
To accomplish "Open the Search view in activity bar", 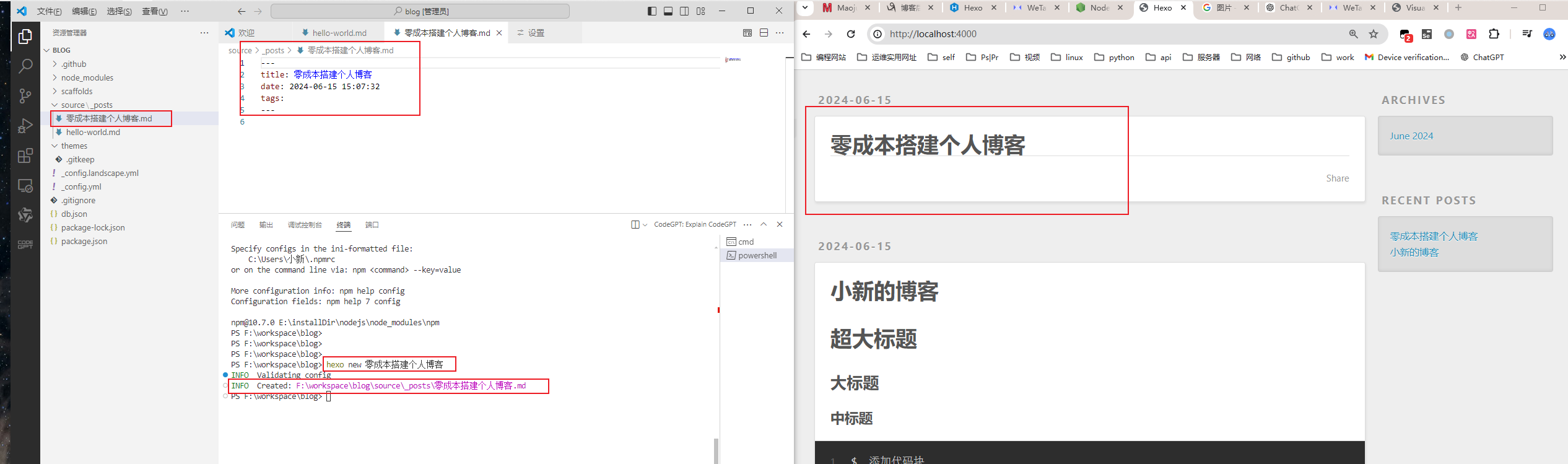I will click(25, 66).
